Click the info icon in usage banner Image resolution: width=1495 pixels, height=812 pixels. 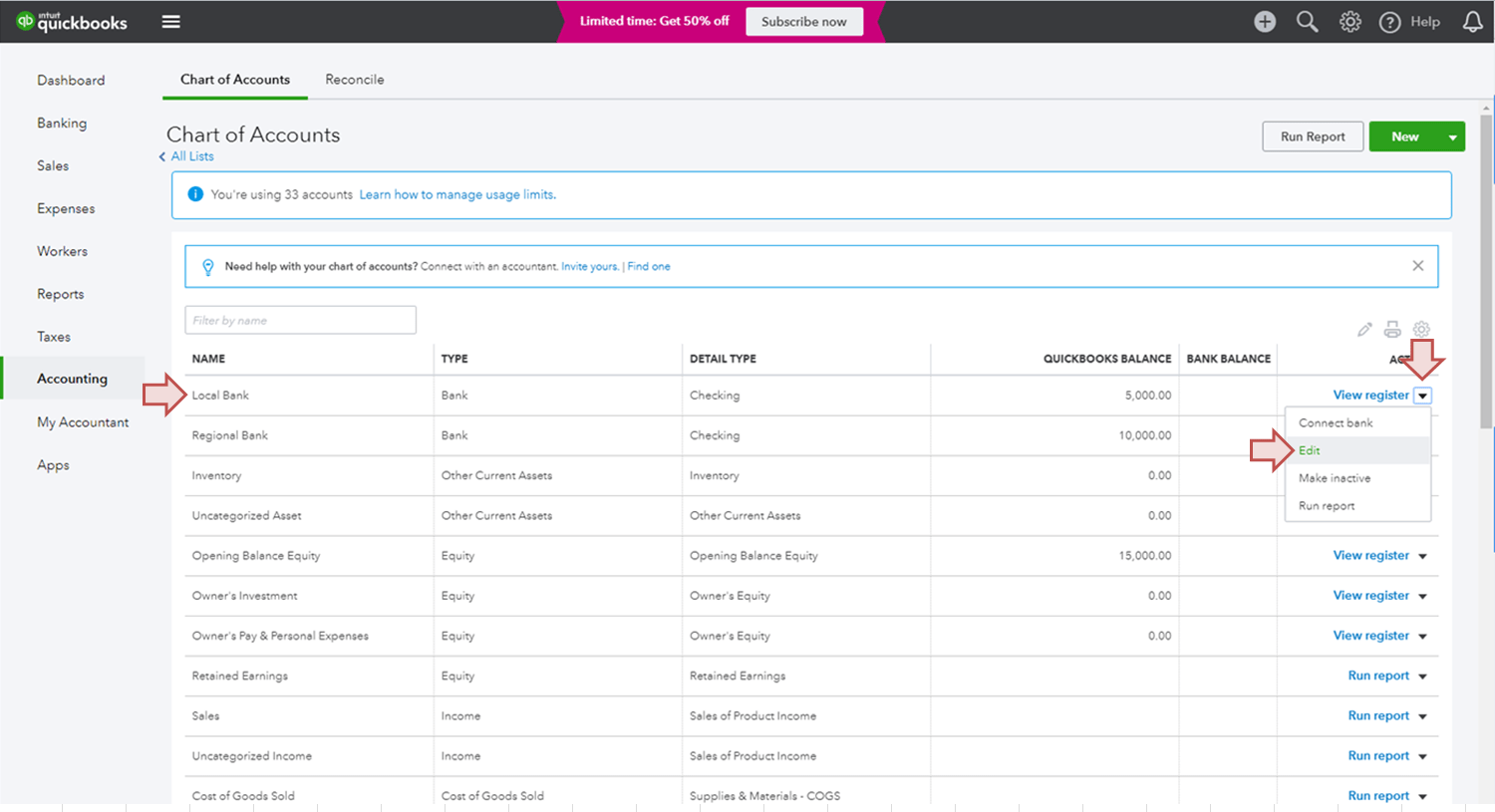coord(195,194)
